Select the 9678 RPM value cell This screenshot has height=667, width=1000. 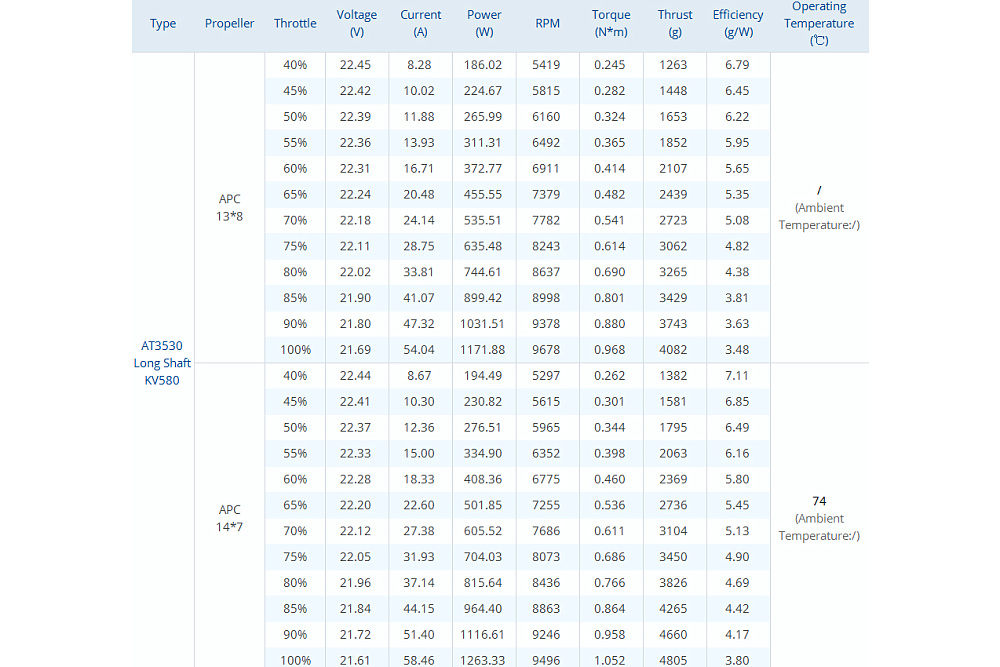click(547, 350)
